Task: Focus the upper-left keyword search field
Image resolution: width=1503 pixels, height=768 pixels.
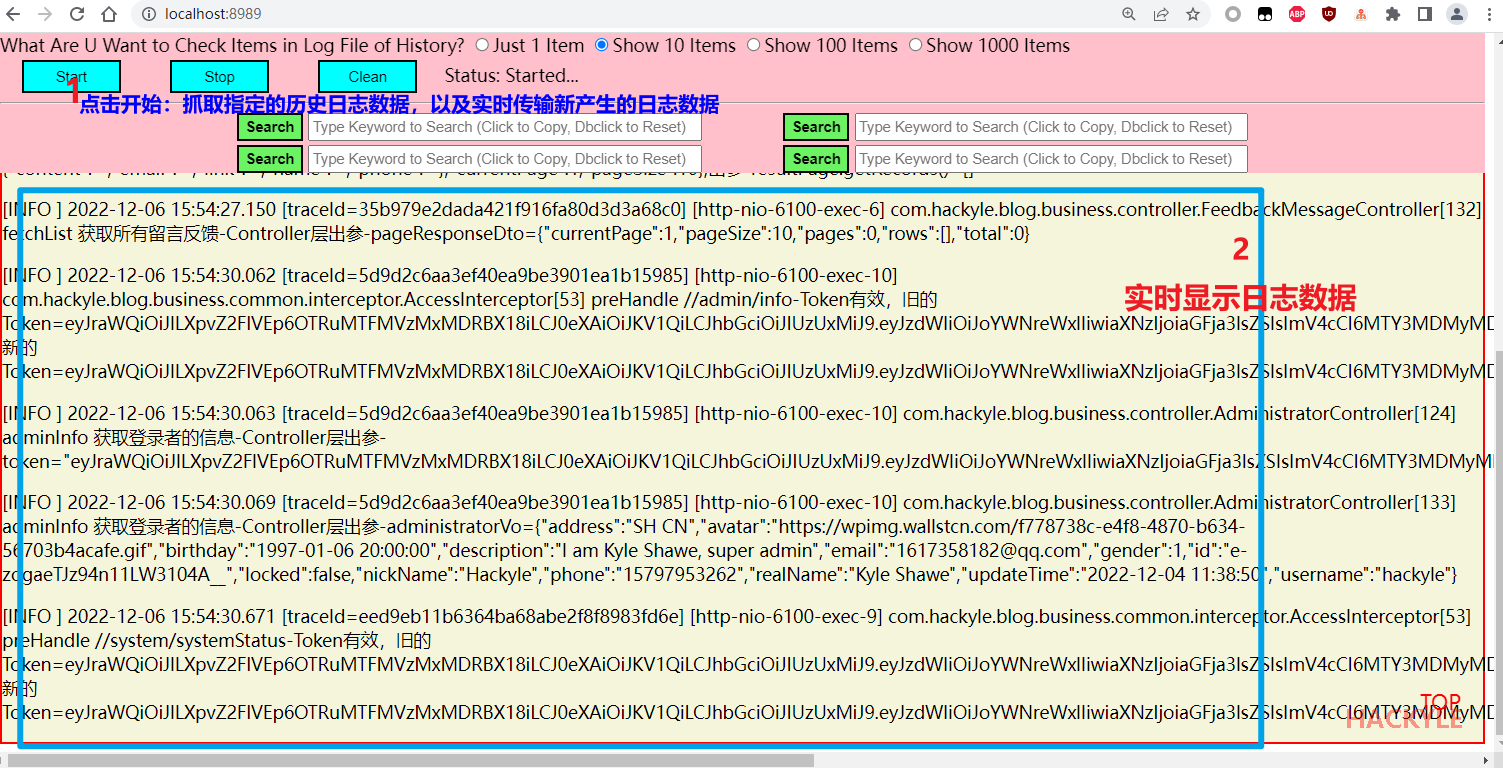Action: [x=505, y=127]
